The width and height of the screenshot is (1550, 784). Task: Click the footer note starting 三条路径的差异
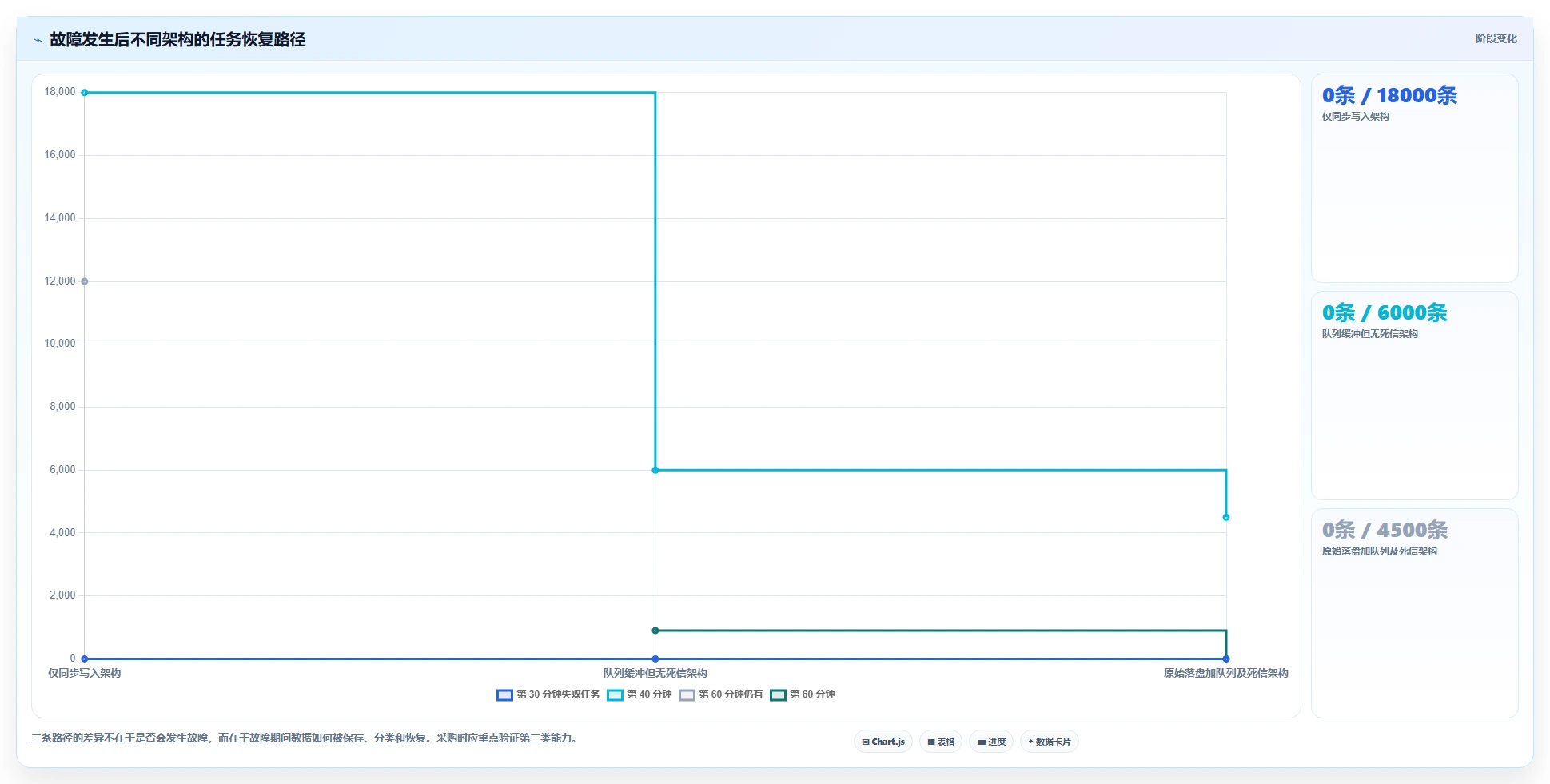point(305,738)
